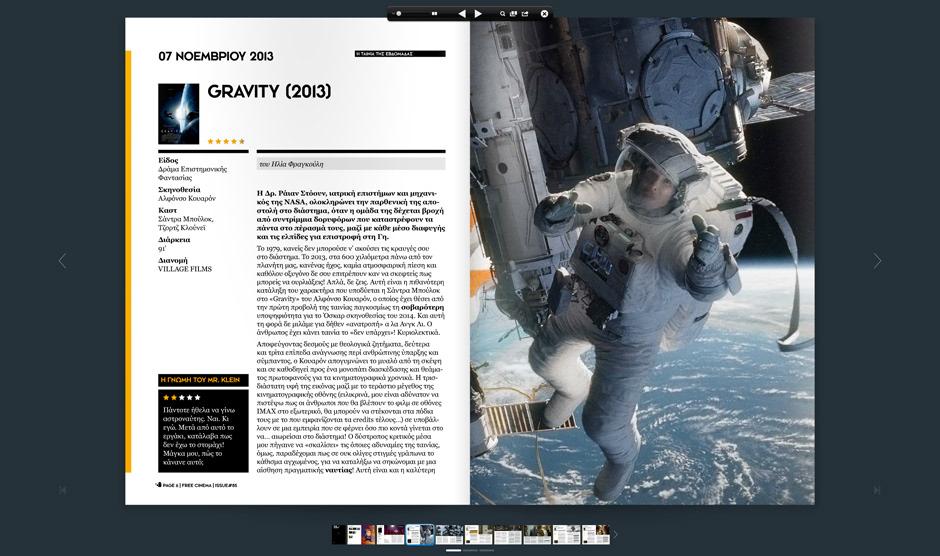Image resolution: width=940 pixels, height=556 pixels.
Task: Open the eighth spread thumbnail in strip
Action: tap(537, 534)
